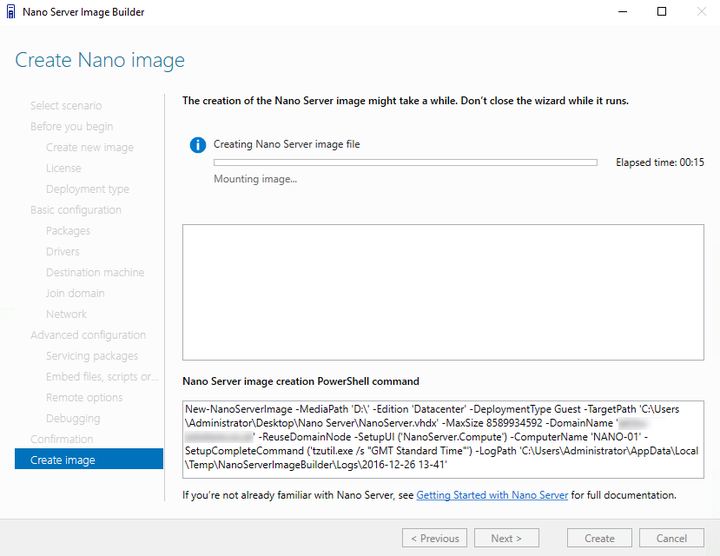Click Creating Nano Server image file label
Image resolution: width=720 pixels, height=556 pixels.
pyautogui.click(x=287, y=144)
